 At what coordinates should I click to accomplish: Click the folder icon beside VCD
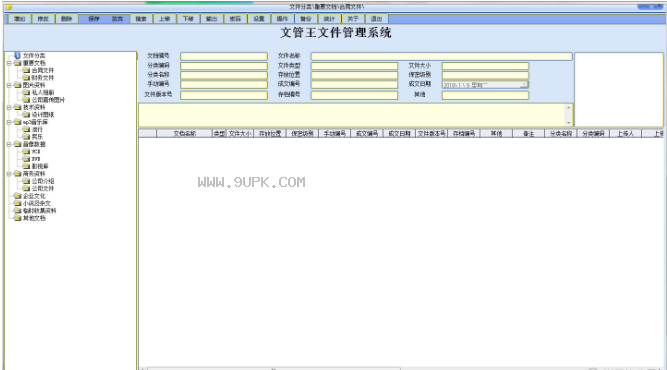pos(26,151)
